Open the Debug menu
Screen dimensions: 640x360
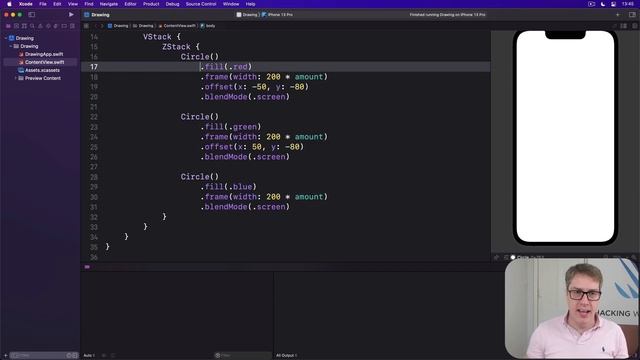point(172,4)
